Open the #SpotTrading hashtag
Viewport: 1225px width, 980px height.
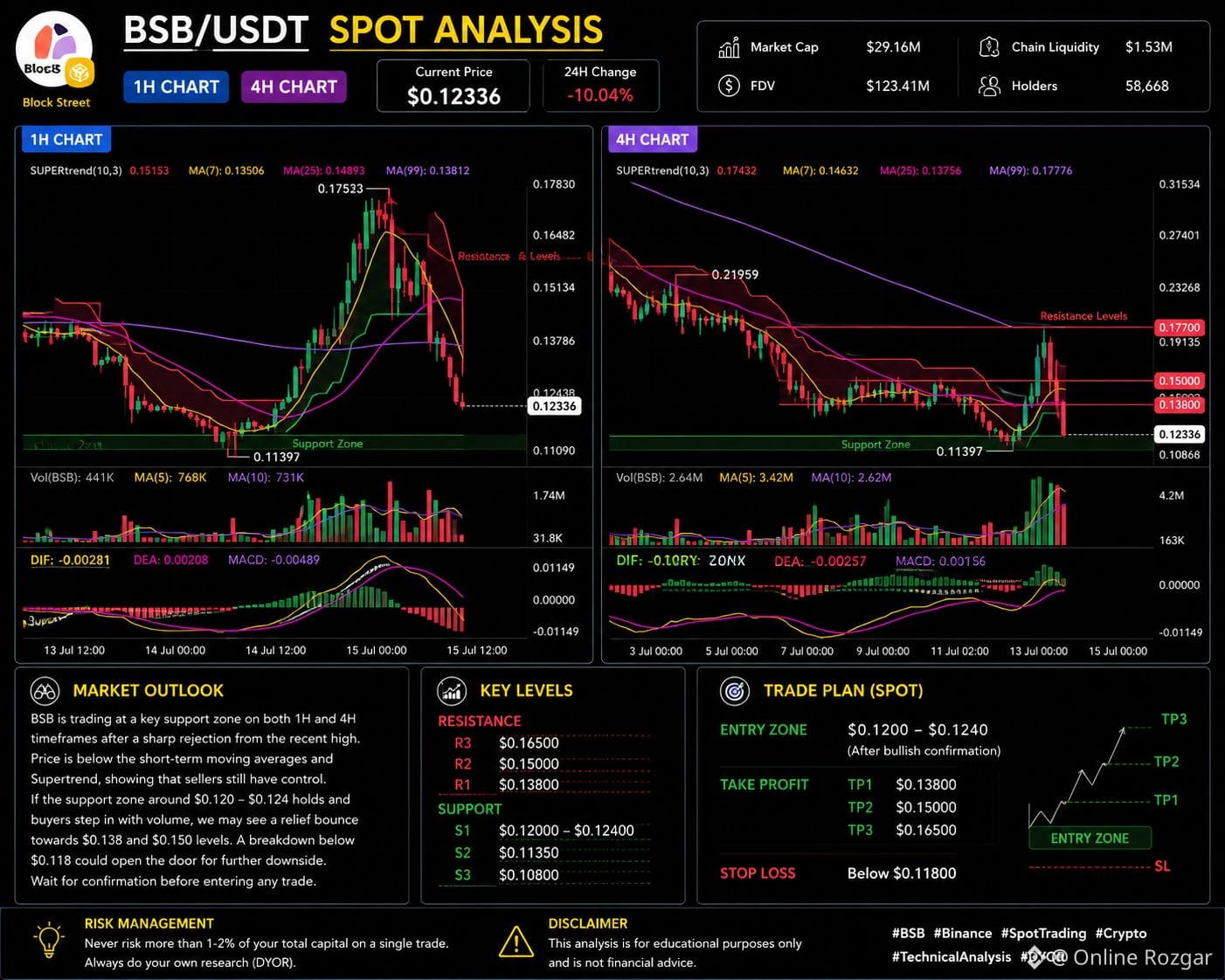(x=1043, y=933)
